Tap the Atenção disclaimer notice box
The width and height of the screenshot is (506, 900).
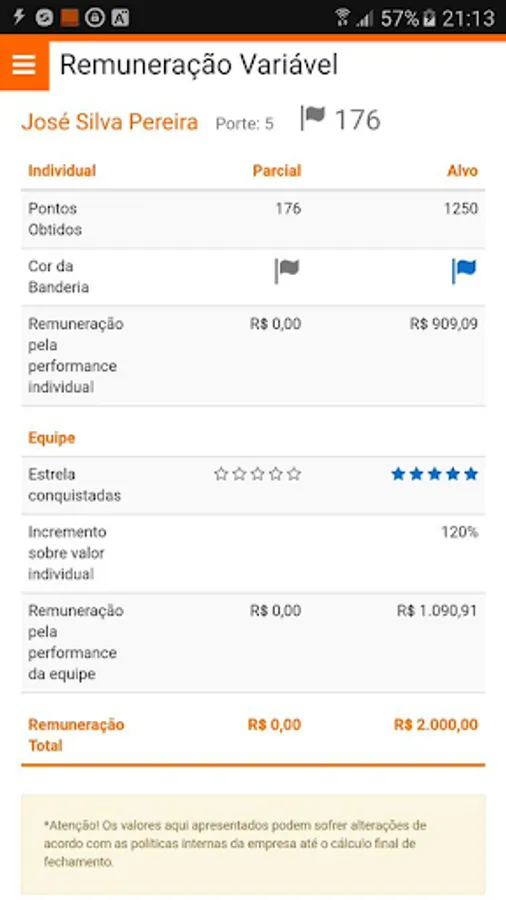pyautogui.click(x=253, y=844)
